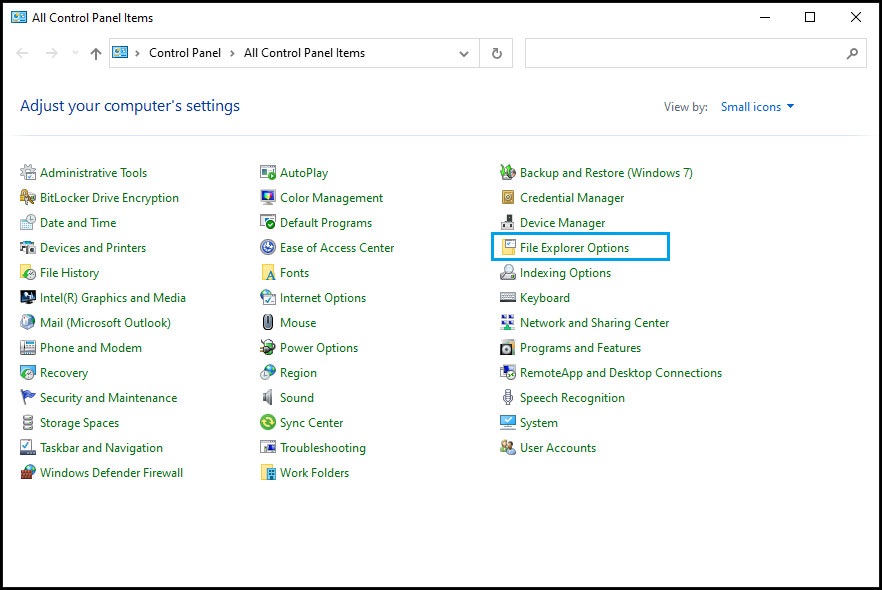Image resolution: width=882 pixels, height=590 pixels.
Task: Open Internet Options
Action: [323, 298]
